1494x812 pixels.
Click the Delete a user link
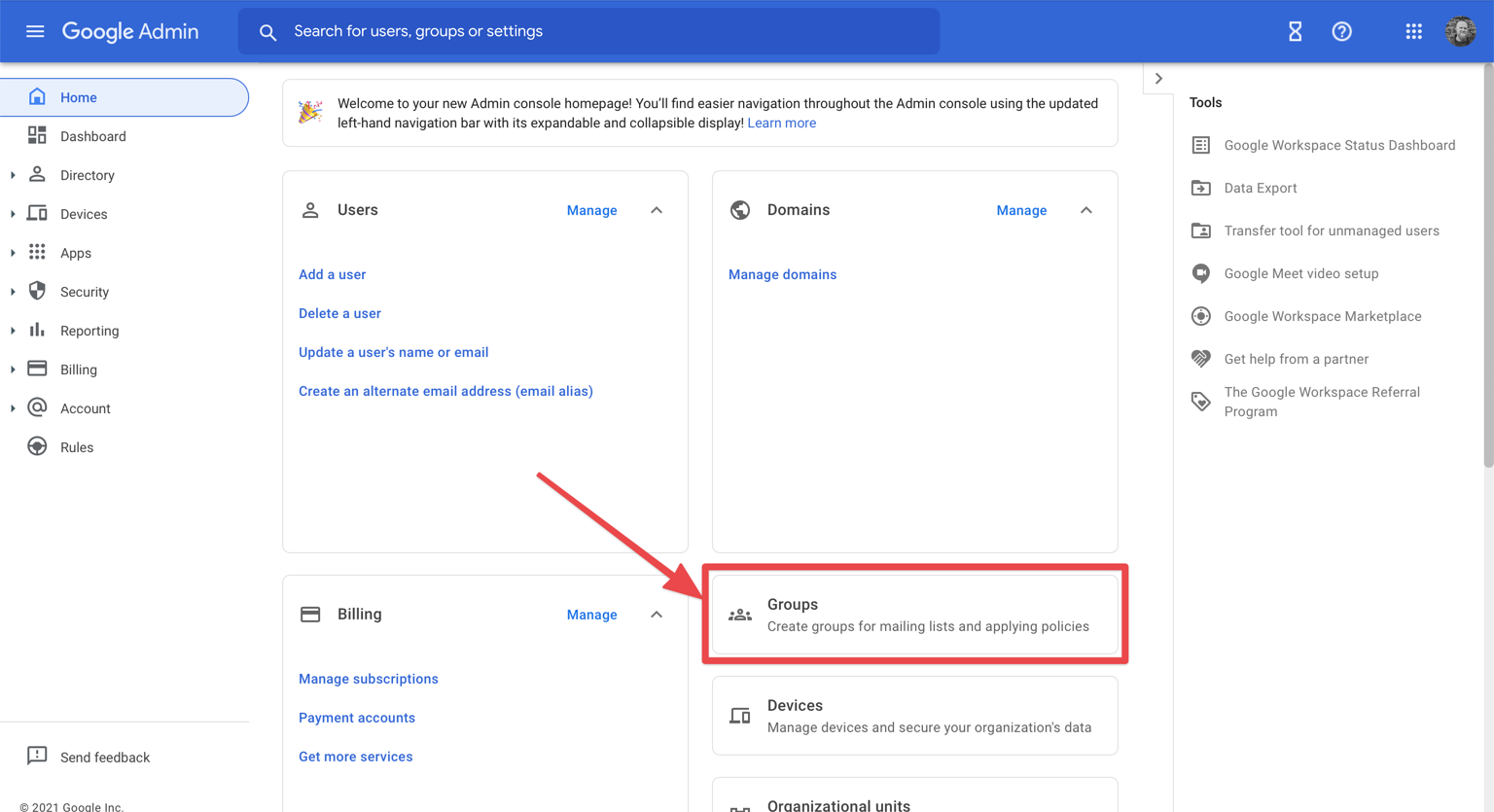click(x=339, y=313)
